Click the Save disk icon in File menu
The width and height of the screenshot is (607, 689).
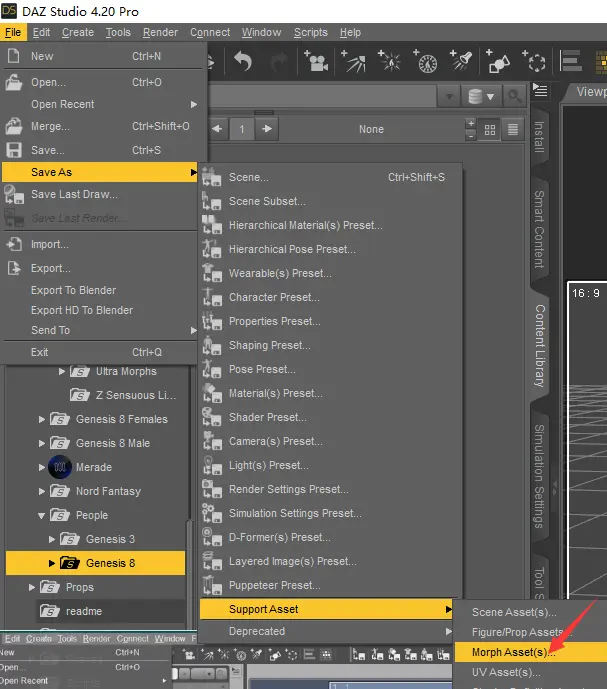[14, 150]
